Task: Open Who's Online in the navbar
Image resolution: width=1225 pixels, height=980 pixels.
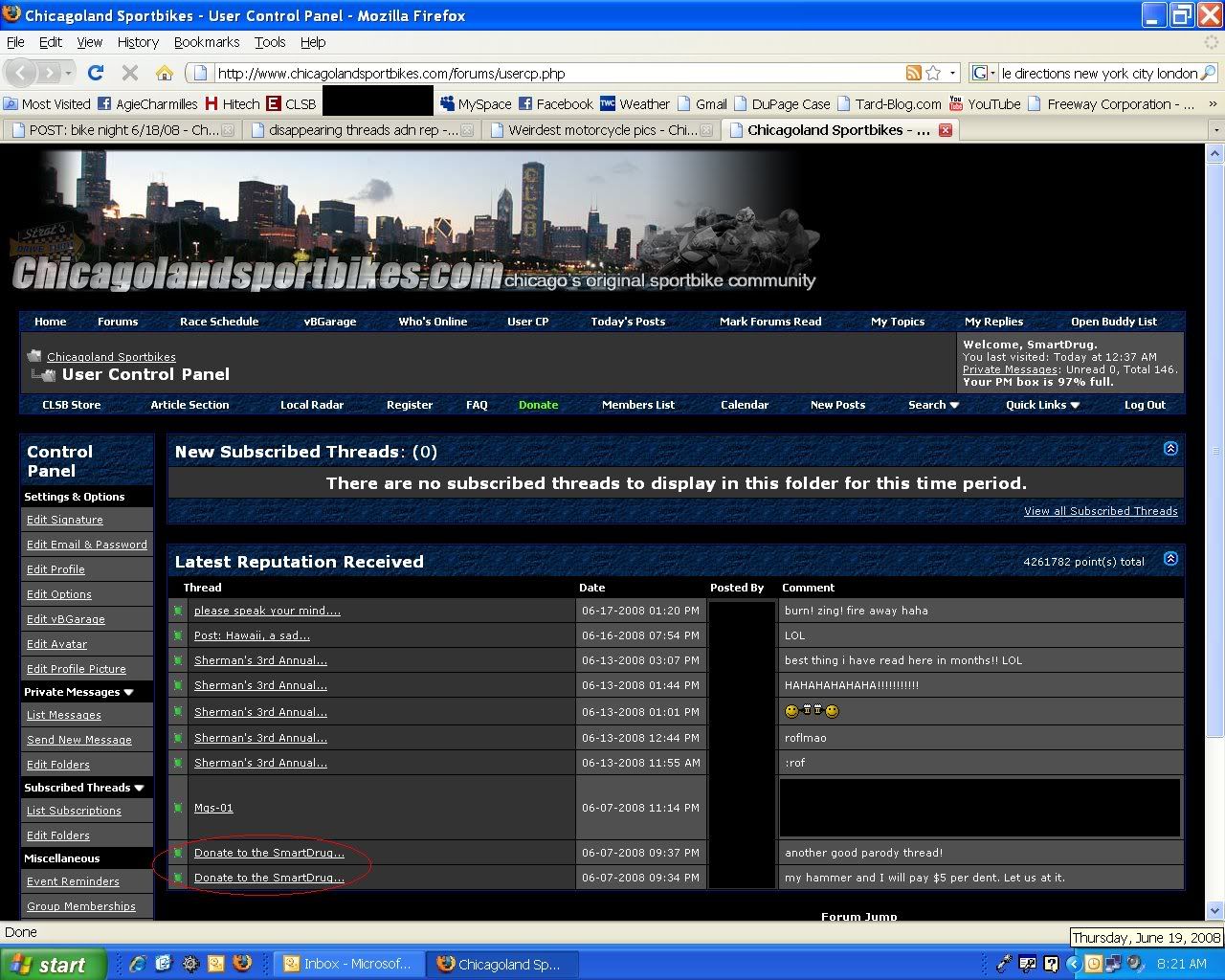Action: click(433, 322)
